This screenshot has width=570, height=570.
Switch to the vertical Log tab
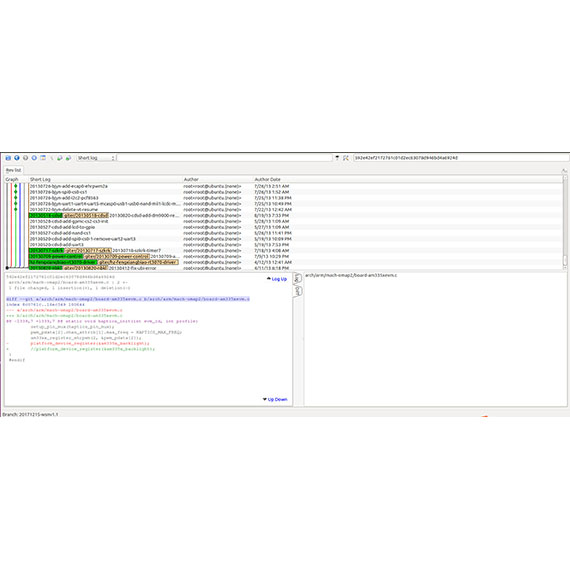tap(297, 278)
